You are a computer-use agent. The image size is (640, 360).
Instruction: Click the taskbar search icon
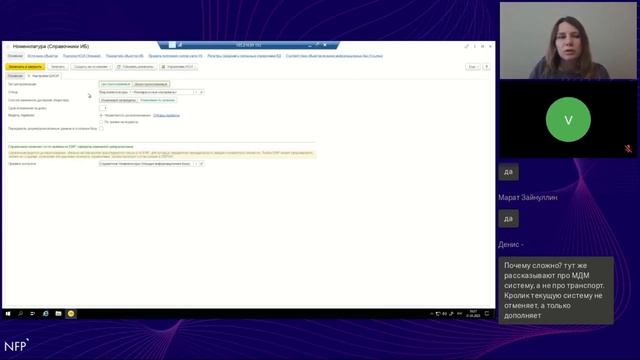20,313
